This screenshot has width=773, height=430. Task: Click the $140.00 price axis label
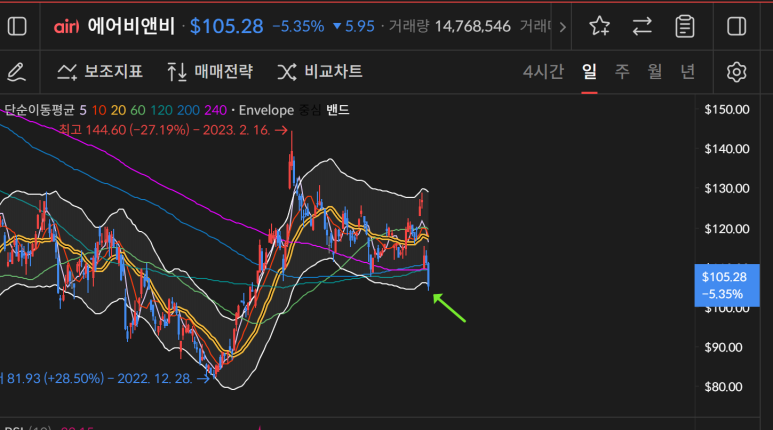pyautogui.click(x=727, y=149)
